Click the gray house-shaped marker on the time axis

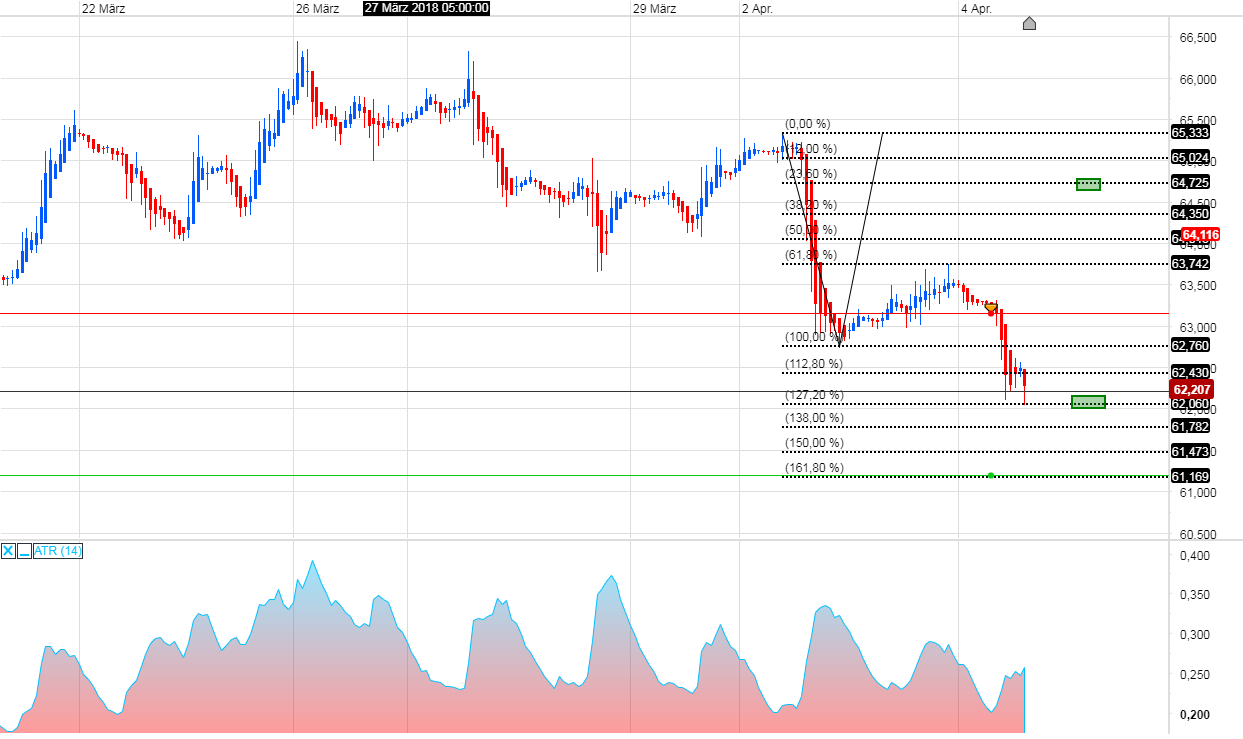coord(1029,23)
